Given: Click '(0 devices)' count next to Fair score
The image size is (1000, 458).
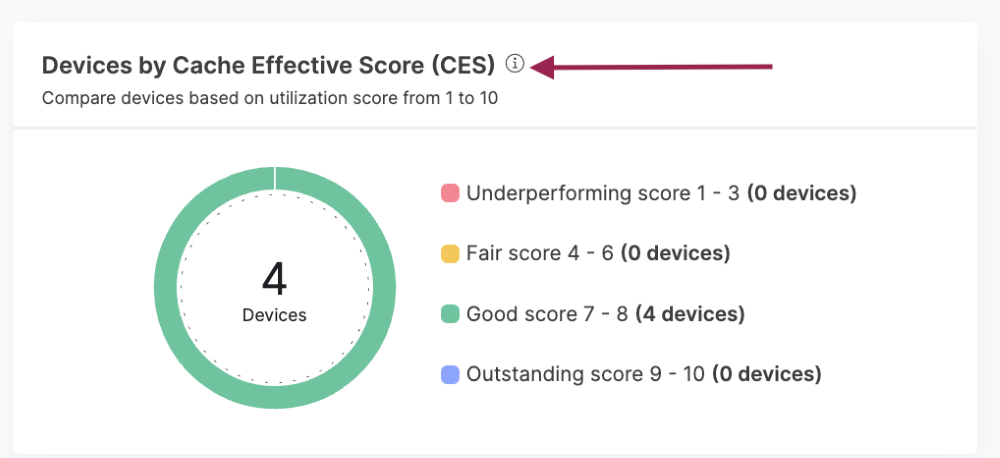Looking at the screenshot, I should pos(675,254).
